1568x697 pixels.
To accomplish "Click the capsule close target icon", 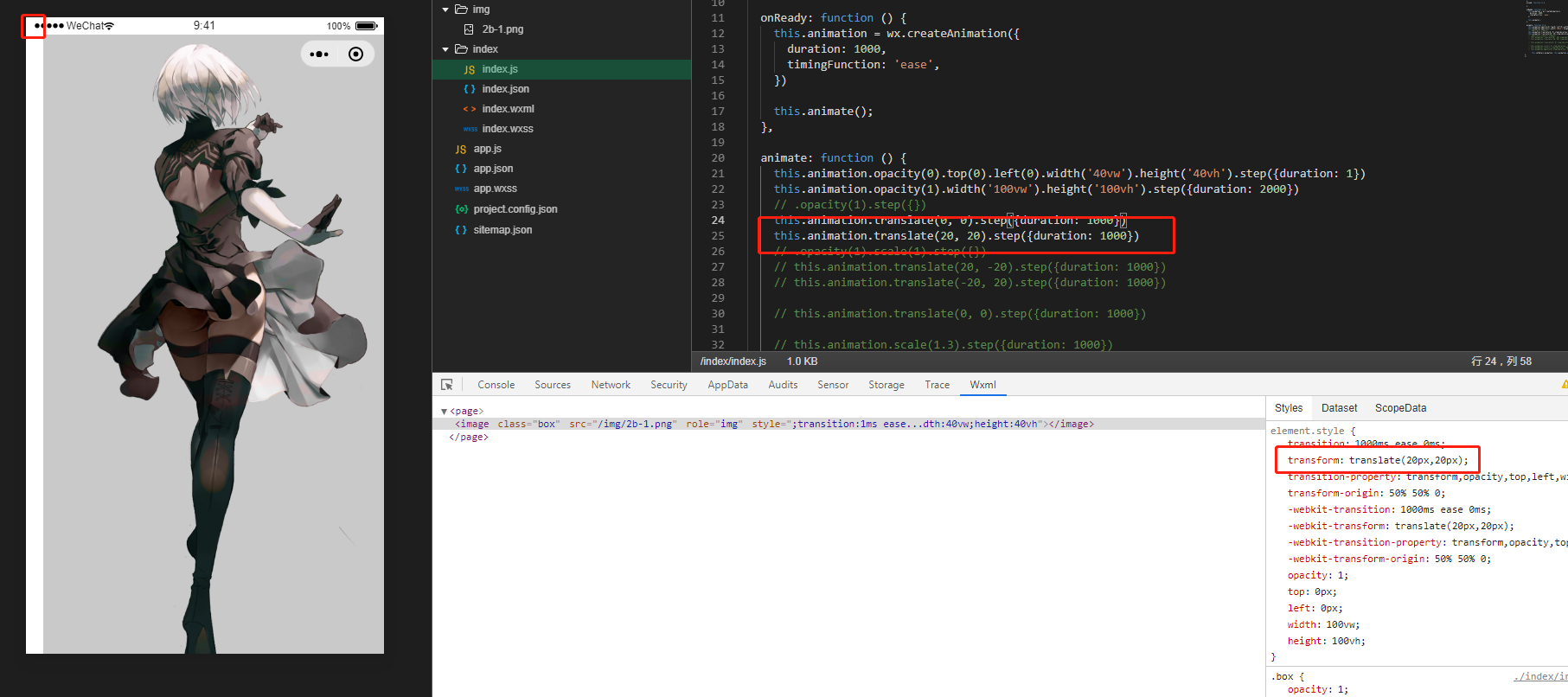I will pyautogui.click(x=355, y=54).
